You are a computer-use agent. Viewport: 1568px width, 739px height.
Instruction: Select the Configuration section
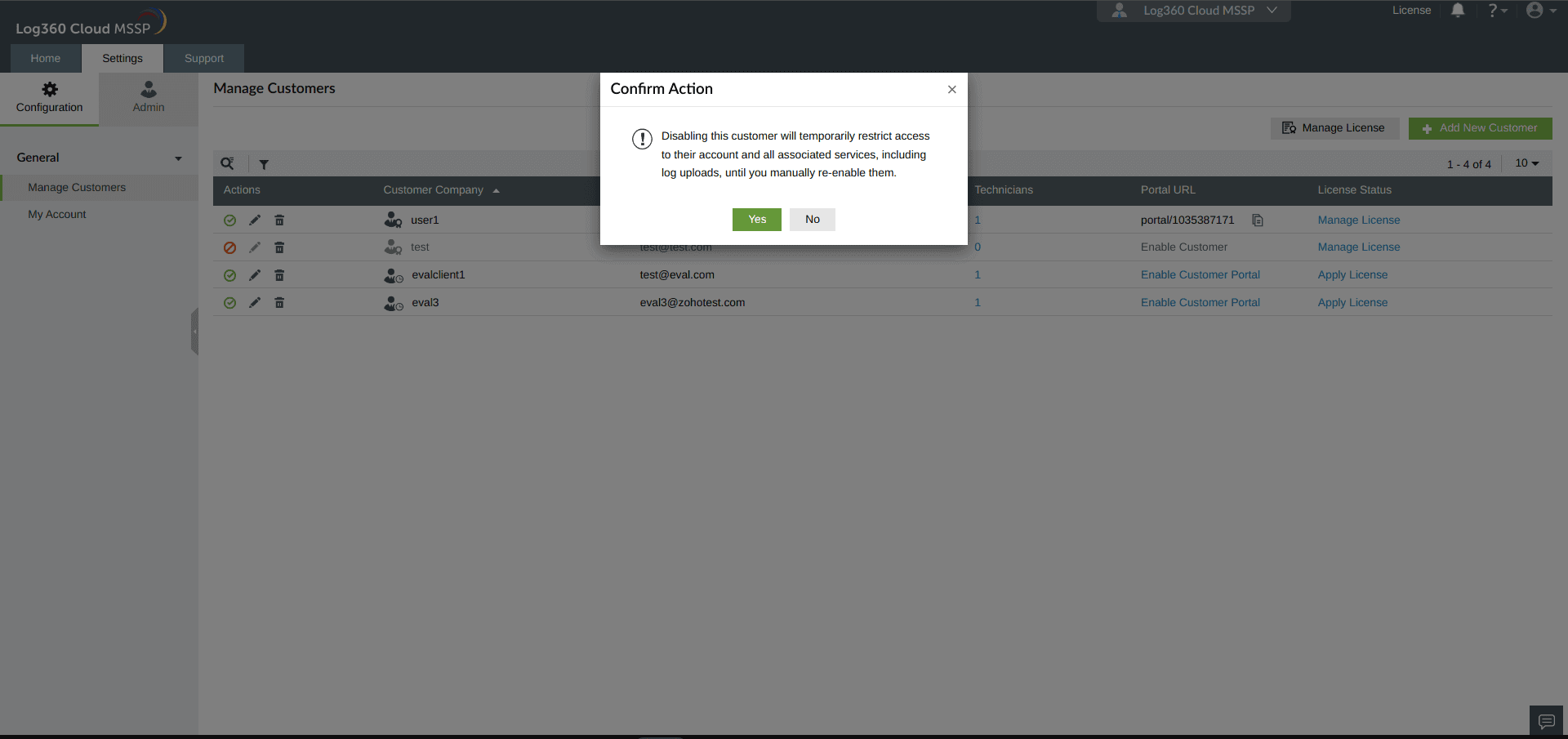click(x=49, y=98)
